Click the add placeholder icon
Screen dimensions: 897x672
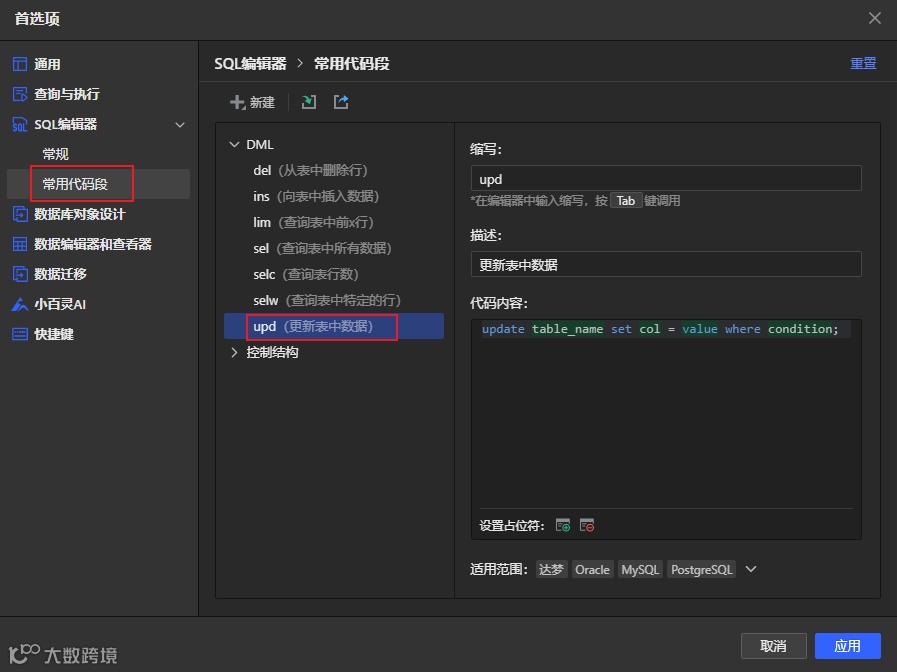(x=563, y=525)
